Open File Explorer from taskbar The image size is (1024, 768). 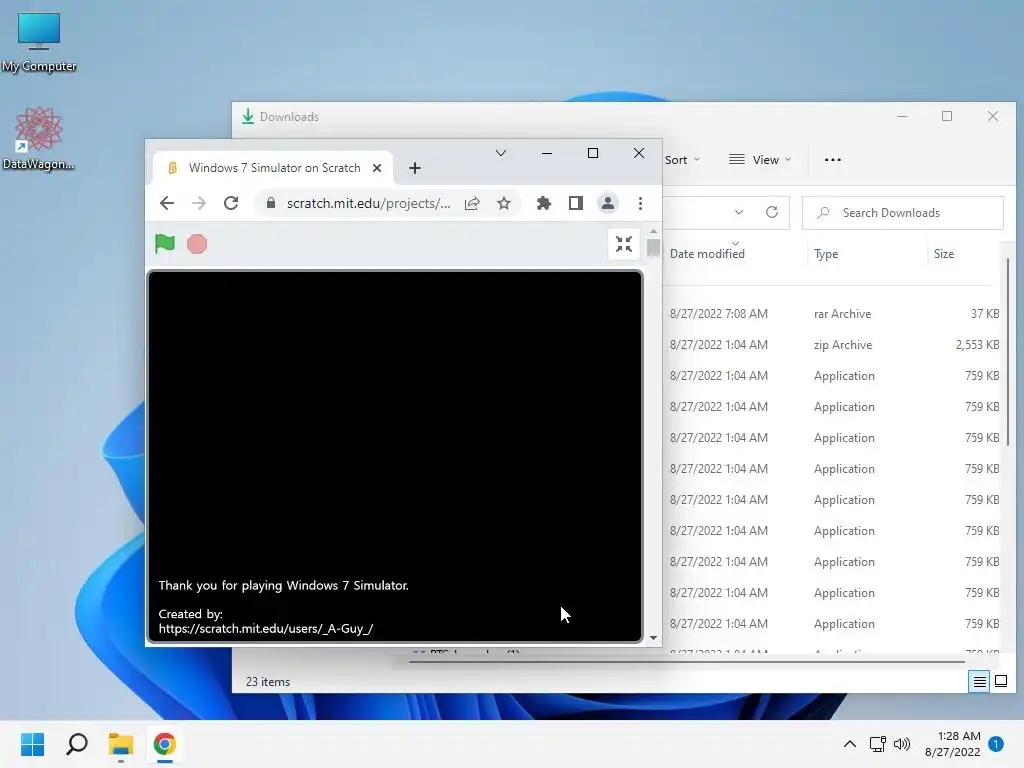[121, 744]
